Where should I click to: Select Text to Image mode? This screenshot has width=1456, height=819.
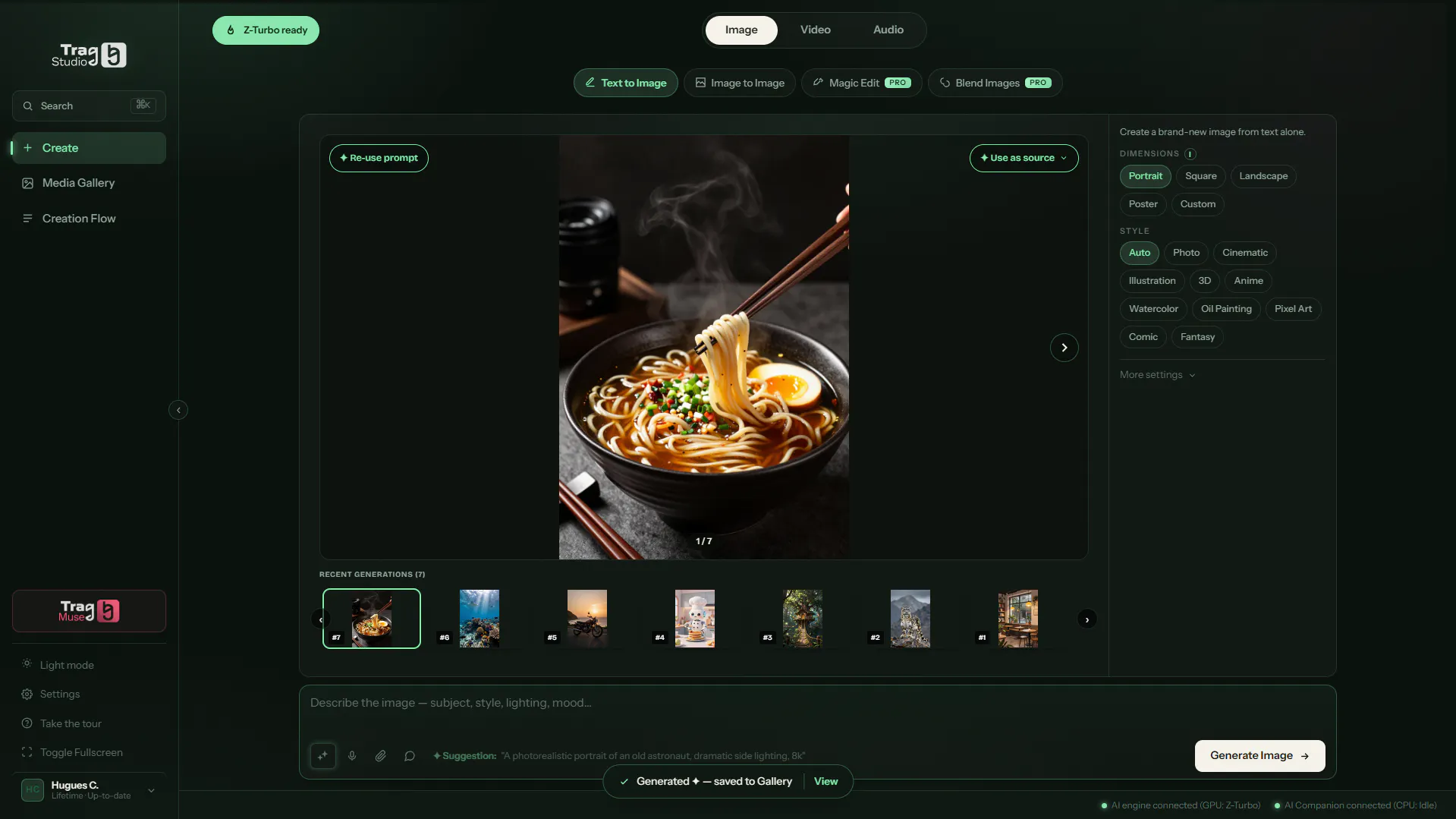click(626, 83)
